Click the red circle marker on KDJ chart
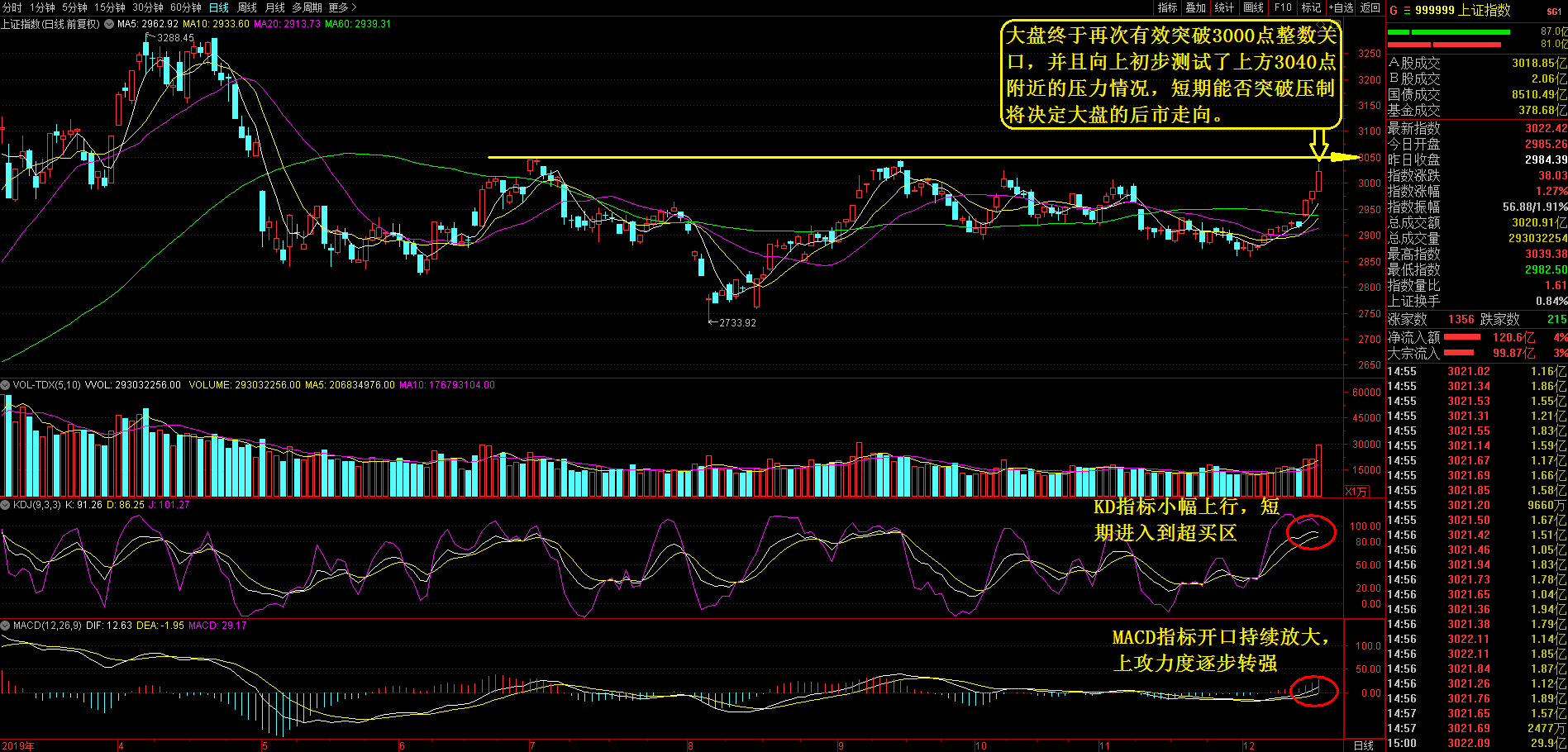The width and height of the screenshot is (1568, 752). pos(1311,531)
